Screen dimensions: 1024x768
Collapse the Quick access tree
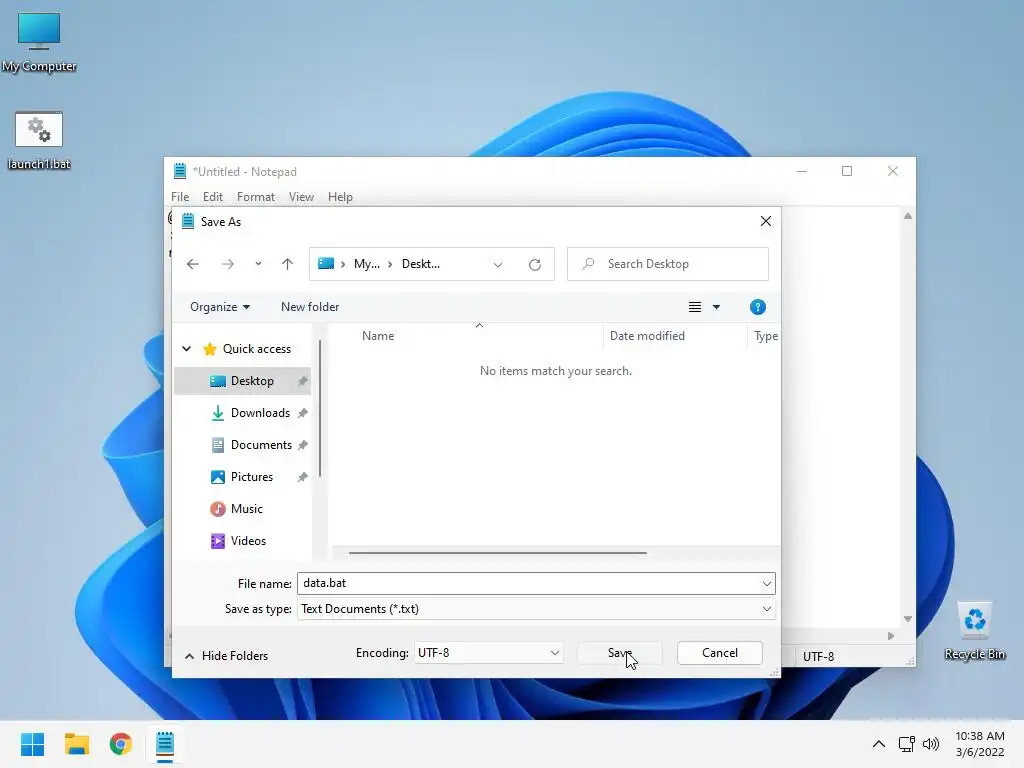[187, 349]
